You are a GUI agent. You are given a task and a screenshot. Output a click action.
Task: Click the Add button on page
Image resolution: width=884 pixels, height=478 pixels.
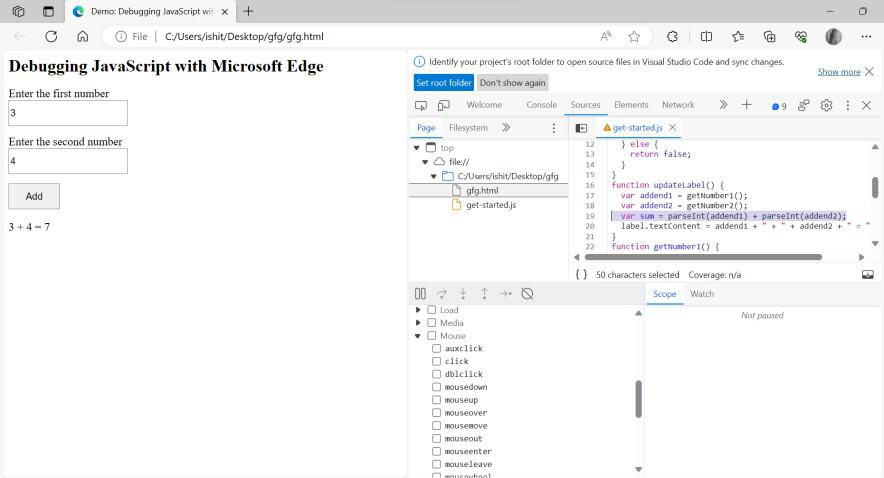[34, 196]
